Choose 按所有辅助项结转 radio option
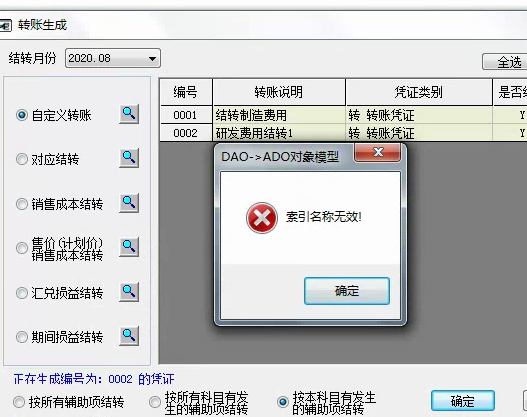The image size is (527, 417). coord(19,402)
